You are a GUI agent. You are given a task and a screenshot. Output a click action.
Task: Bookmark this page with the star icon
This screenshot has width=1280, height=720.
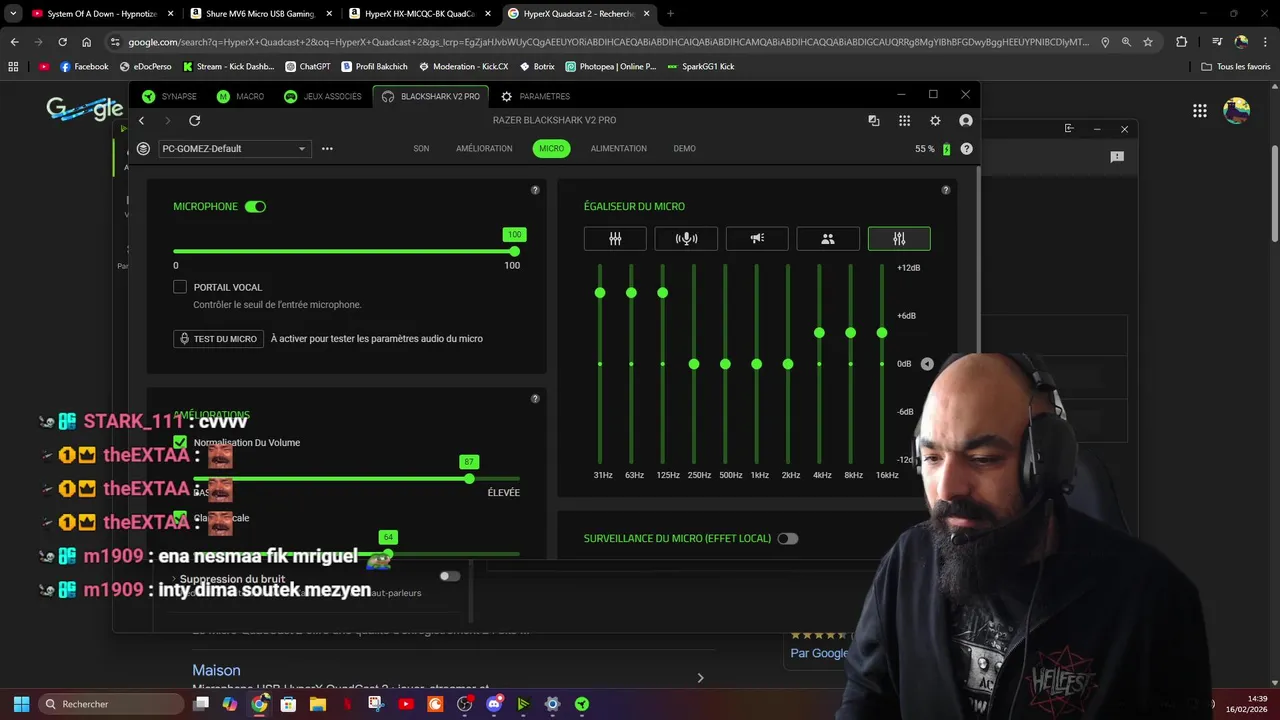(1148, 42)
